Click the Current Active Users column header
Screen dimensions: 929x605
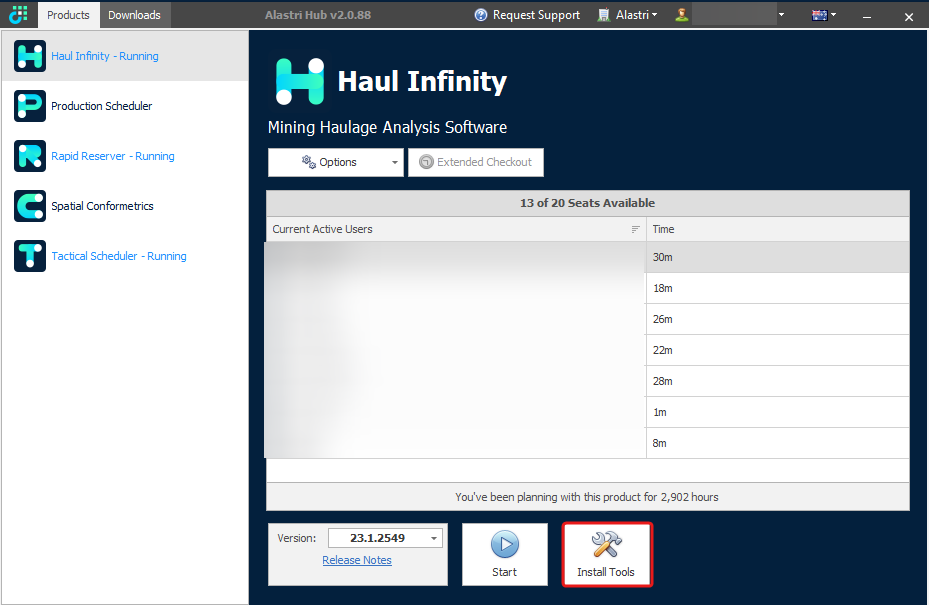tap(456, 229)
